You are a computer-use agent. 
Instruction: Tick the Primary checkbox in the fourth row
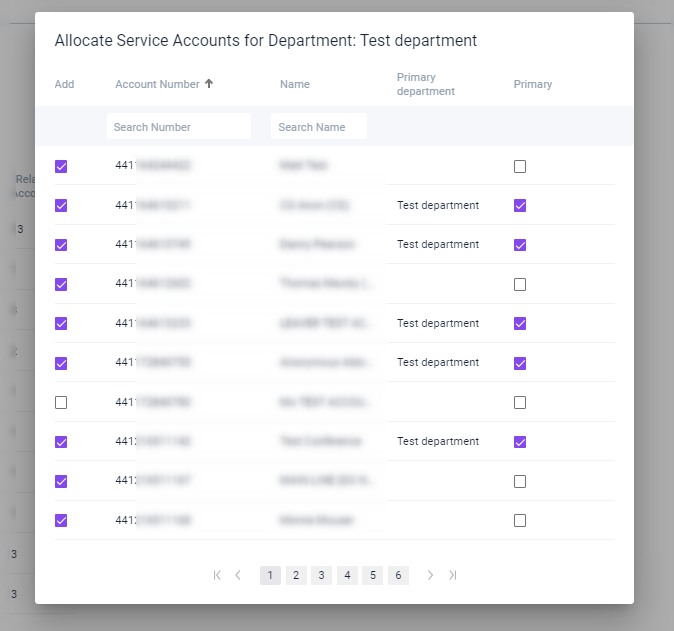pyautogui.click(x=520, y=284)
